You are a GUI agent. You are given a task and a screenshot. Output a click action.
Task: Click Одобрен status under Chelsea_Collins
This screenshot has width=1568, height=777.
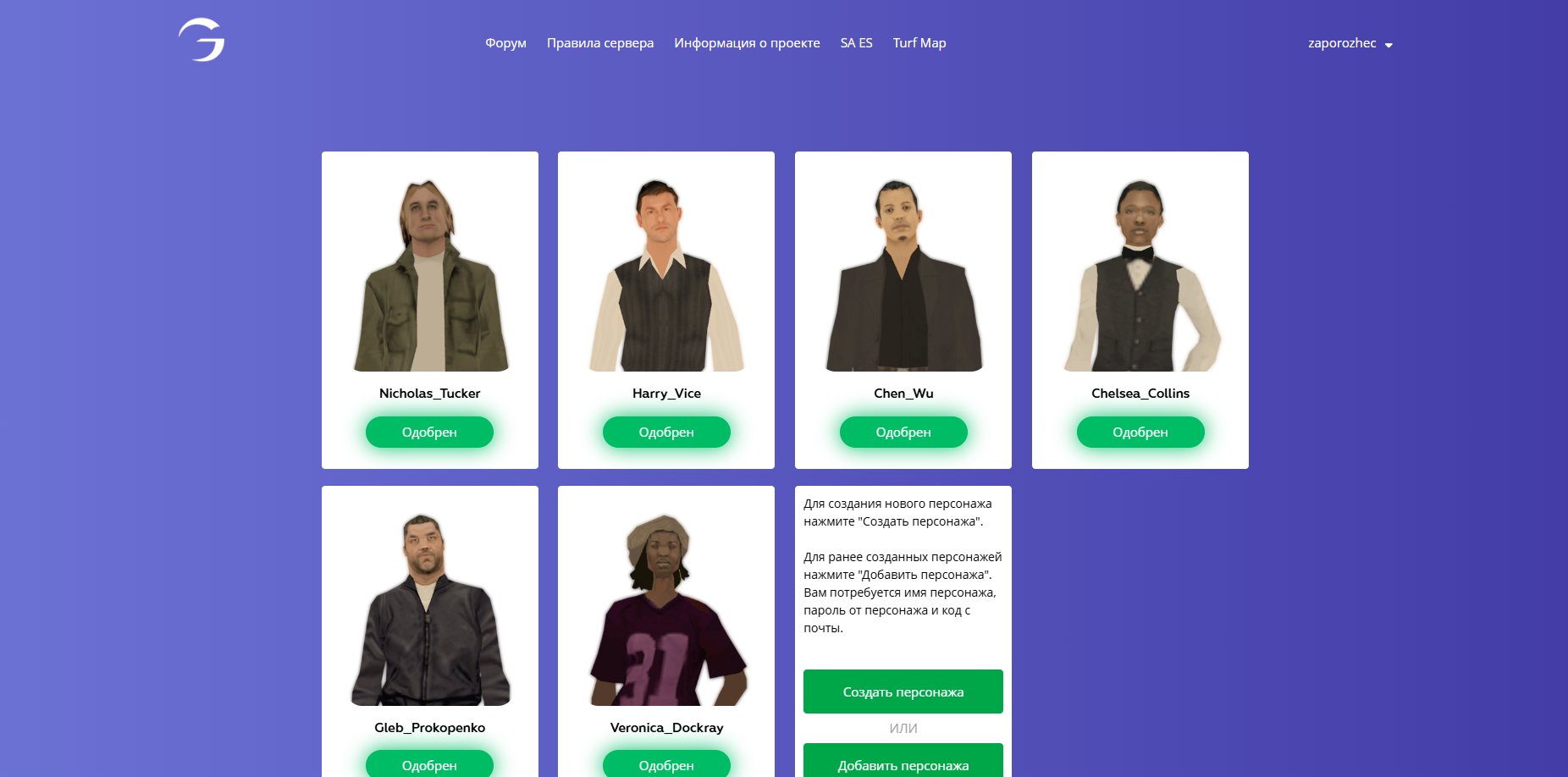(1140, 432)
